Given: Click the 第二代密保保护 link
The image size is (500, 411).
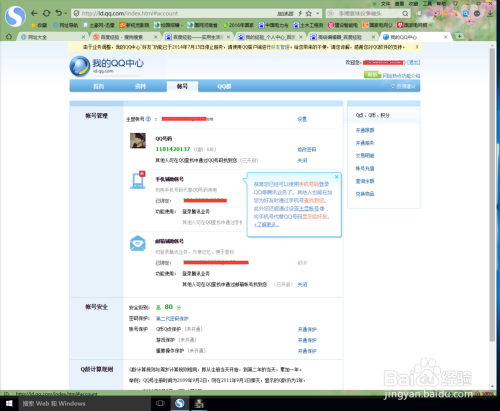Looking at the screenshot, I should (172, 318).
